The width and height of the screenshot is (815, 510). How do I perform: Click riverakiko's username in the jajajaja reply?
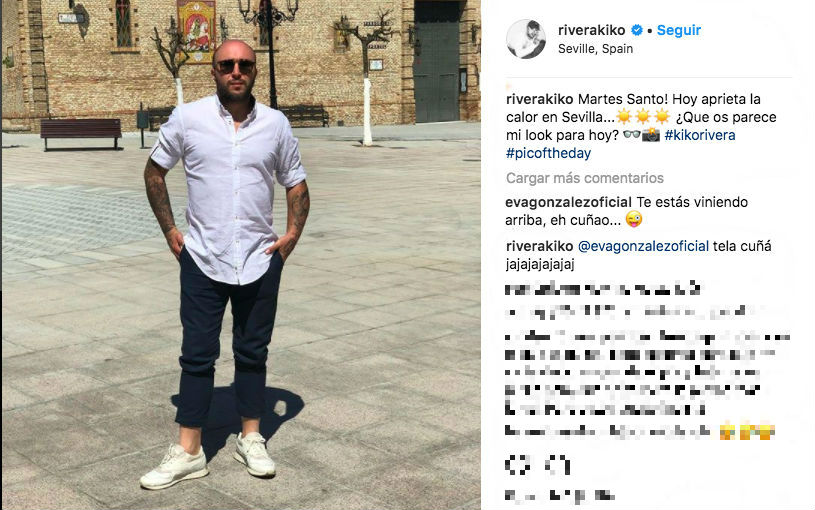(x=540, y=246)
